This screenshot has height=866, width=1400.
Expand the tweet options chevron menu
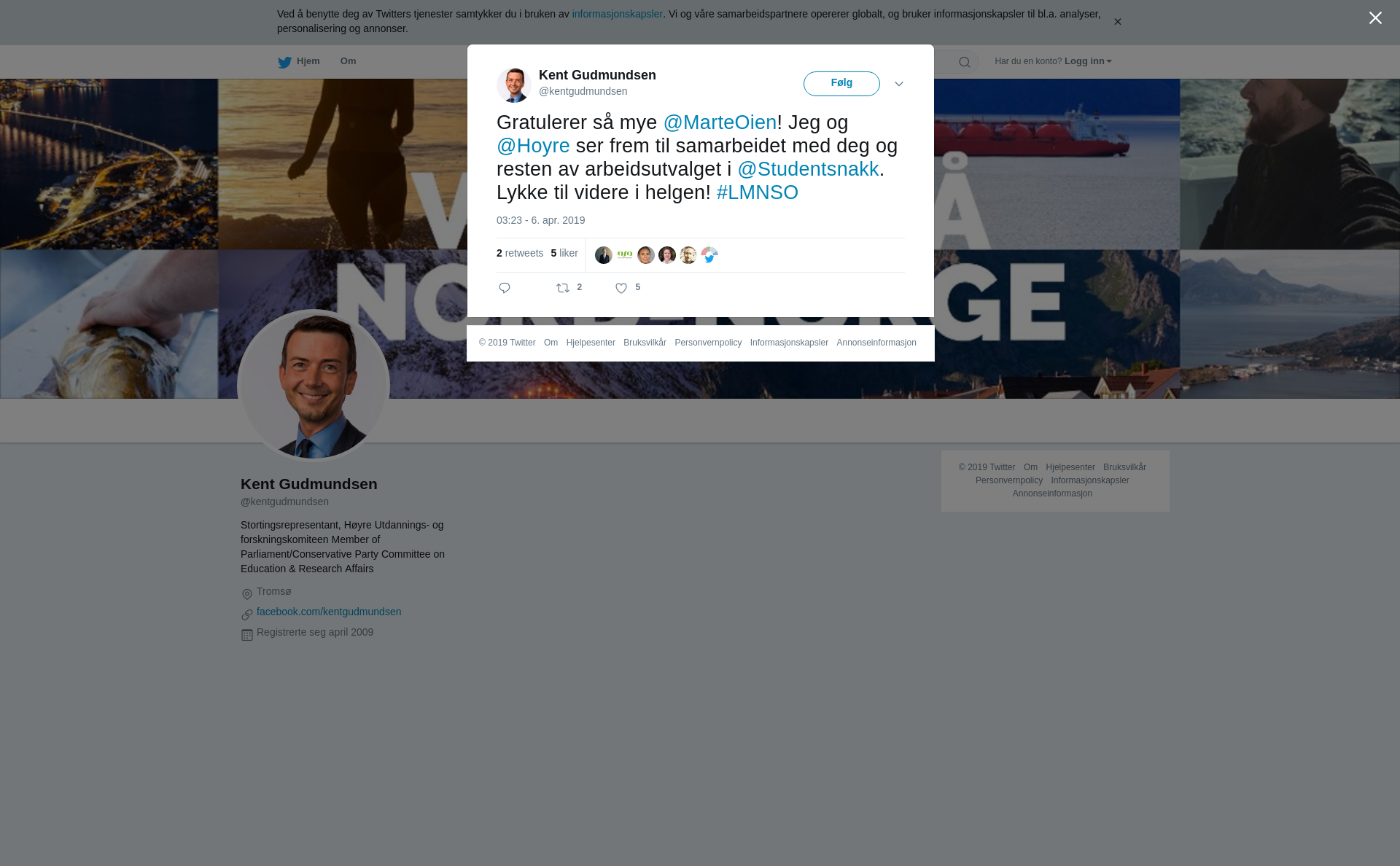click(899, 84)
